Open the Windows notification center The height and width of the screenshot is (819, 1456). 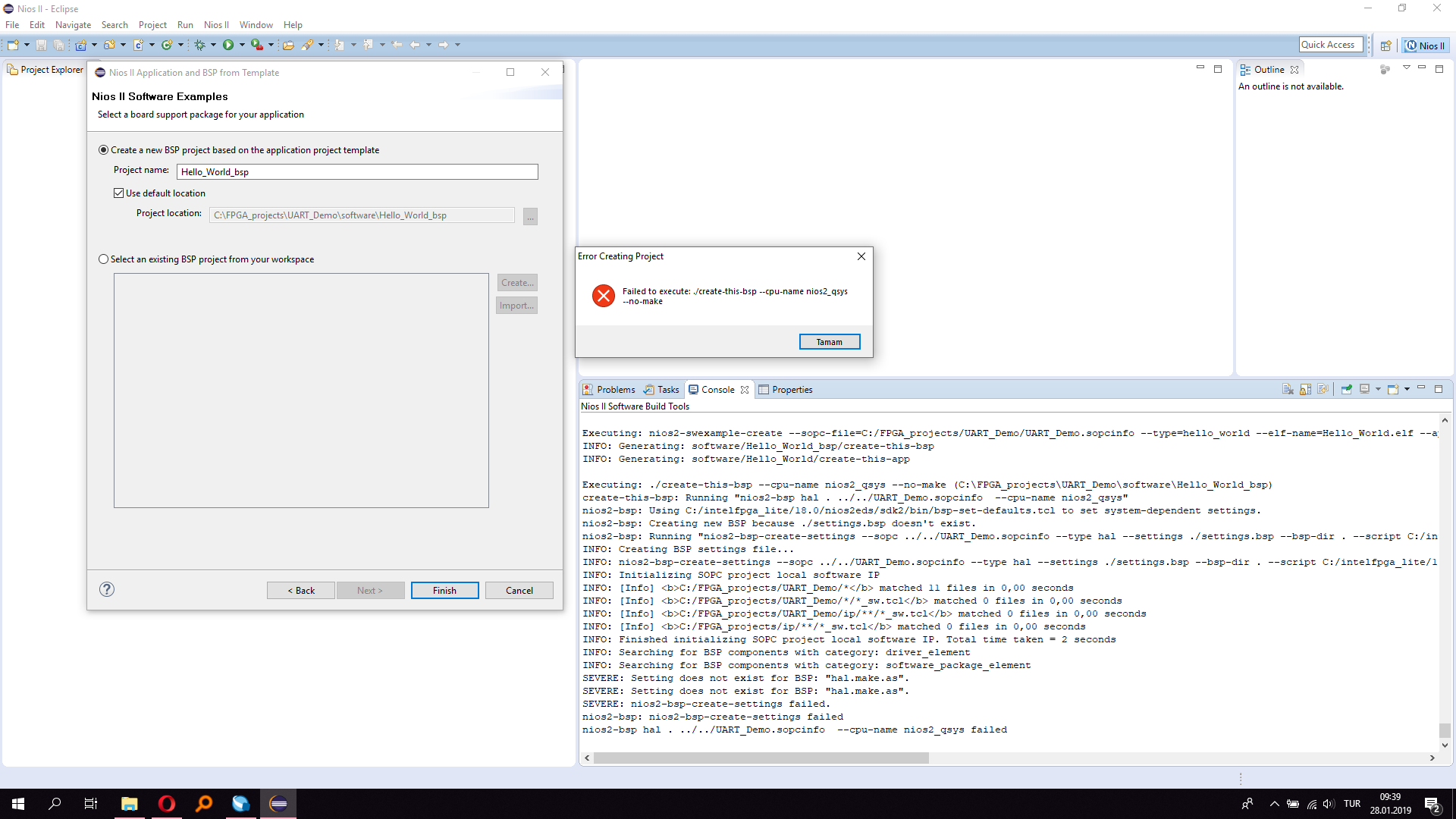1432,804
